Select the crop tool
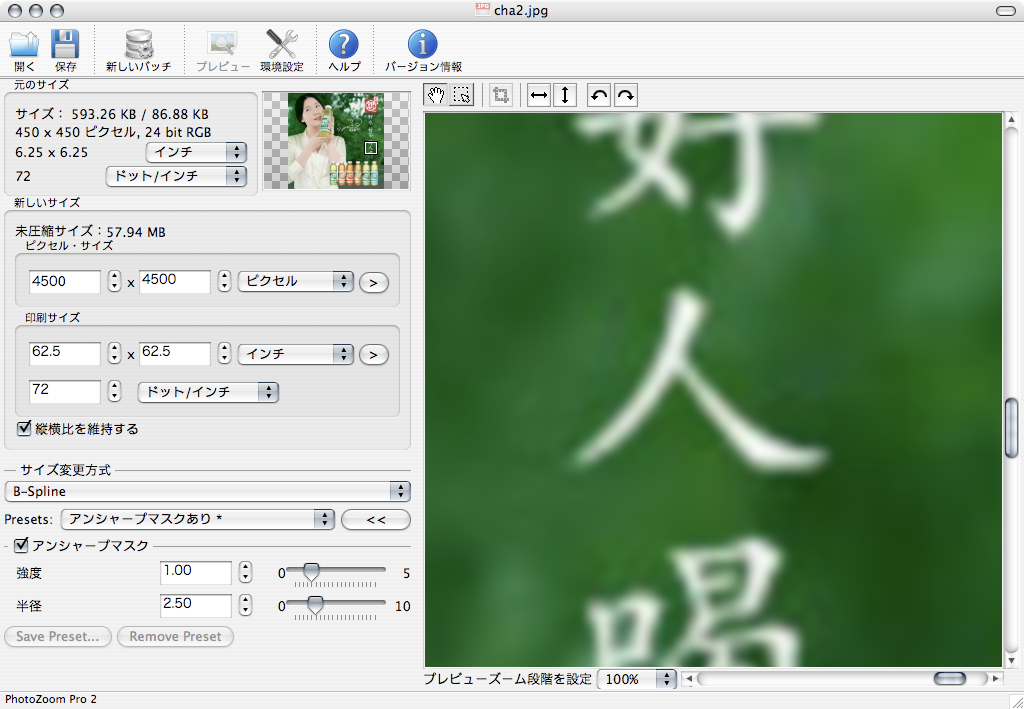1024x709 pixels. [501, 95]
